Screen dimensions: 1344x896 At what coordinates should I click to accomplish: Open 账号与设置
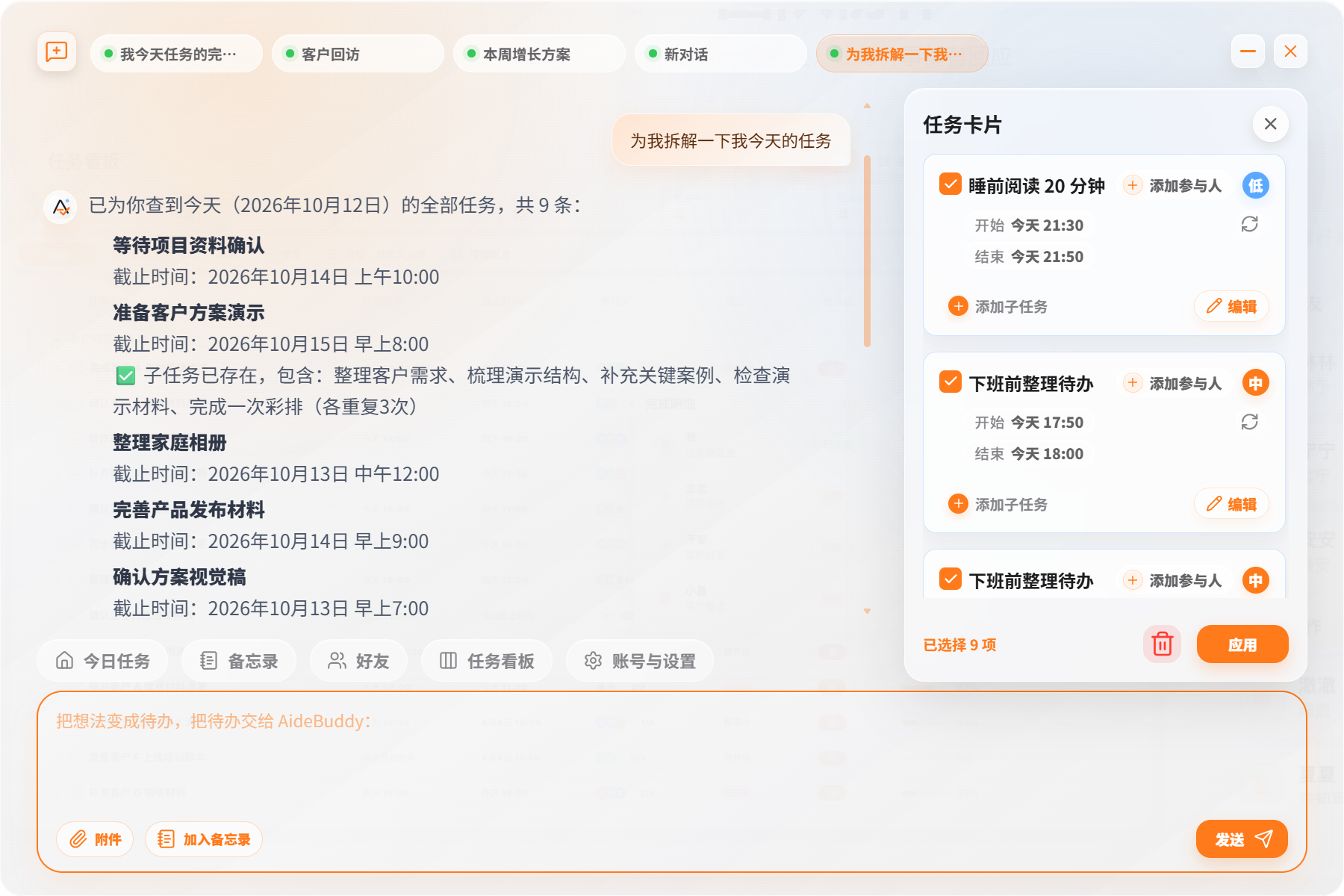[640, 661]
